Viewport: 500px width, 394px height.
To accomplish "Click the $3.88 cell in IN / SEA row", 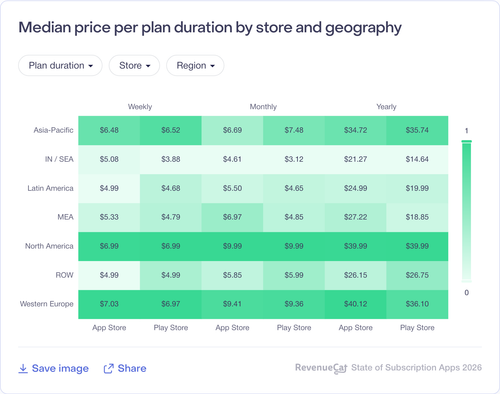I will 171,159.
